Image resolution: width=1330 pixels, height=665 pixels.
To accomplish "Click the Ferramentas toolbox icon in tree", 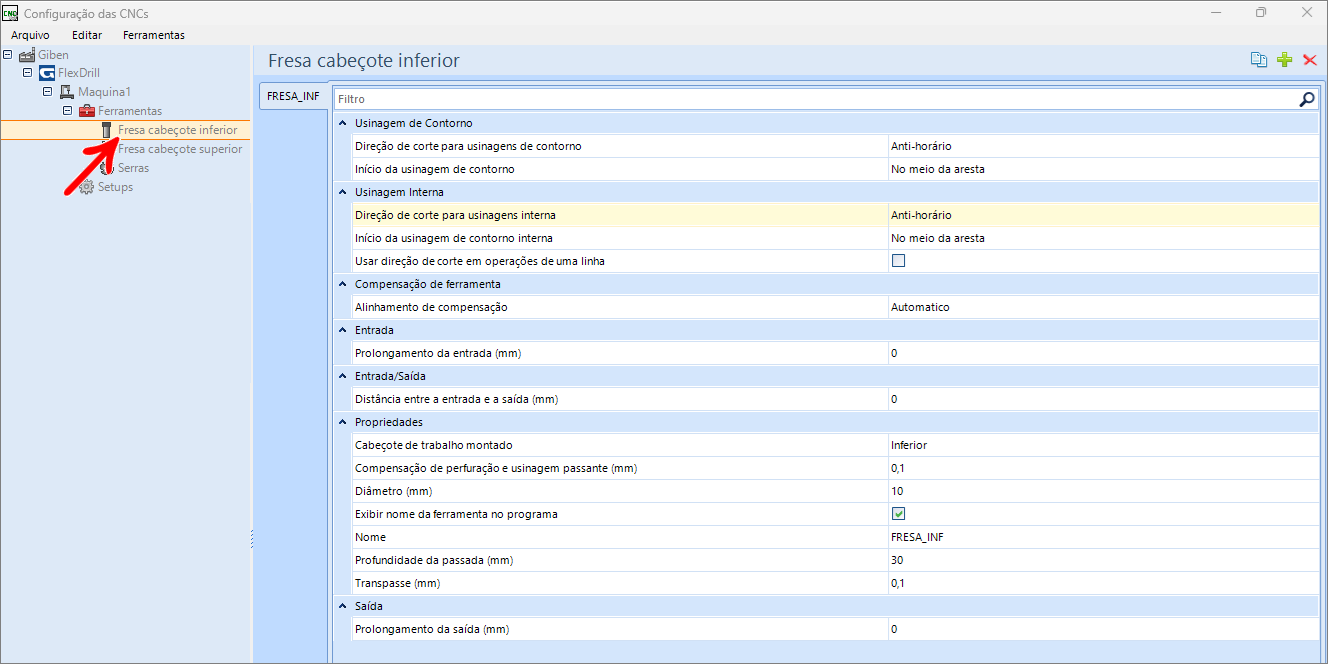I will click(x=87, y=111).
